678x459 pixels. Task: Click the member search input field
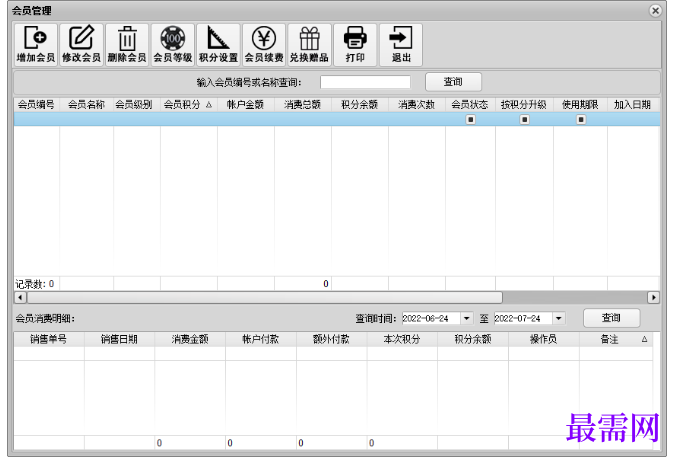click(365, 82)
